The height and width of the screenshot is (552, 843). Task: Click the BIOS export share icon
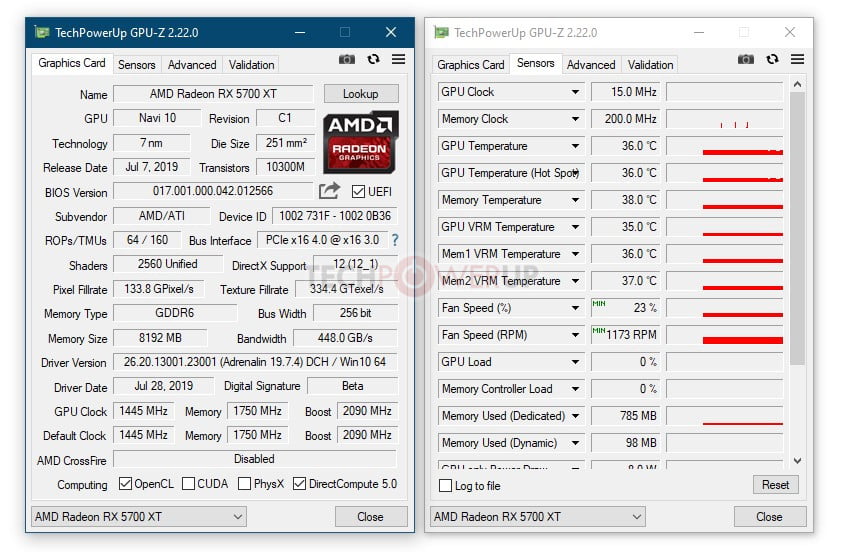tap(329, 191)
